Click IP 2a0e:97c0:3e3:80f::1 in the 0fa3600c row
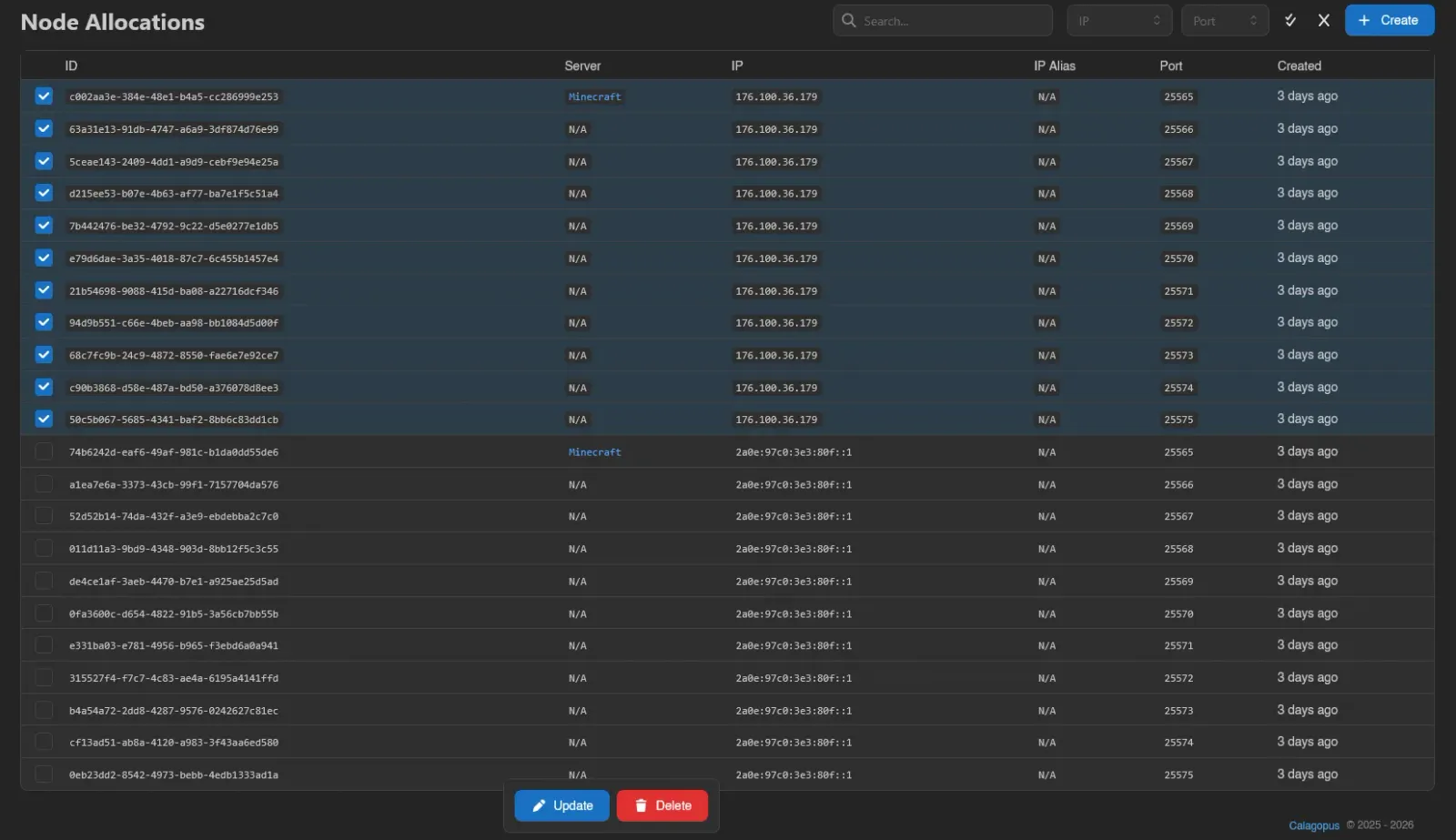The width and height of the screenshot is (1456, 840). (x=794, y=614)
